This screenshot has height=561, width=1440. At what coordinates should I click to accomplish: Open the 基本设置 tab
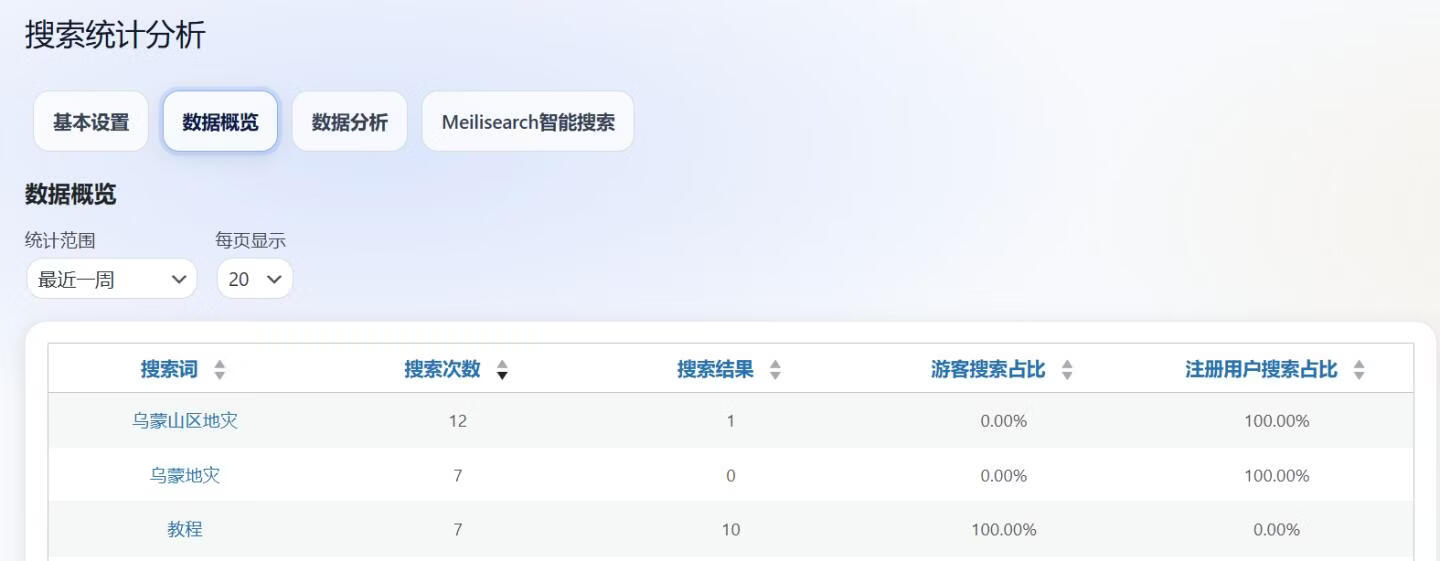pos(91,122)
